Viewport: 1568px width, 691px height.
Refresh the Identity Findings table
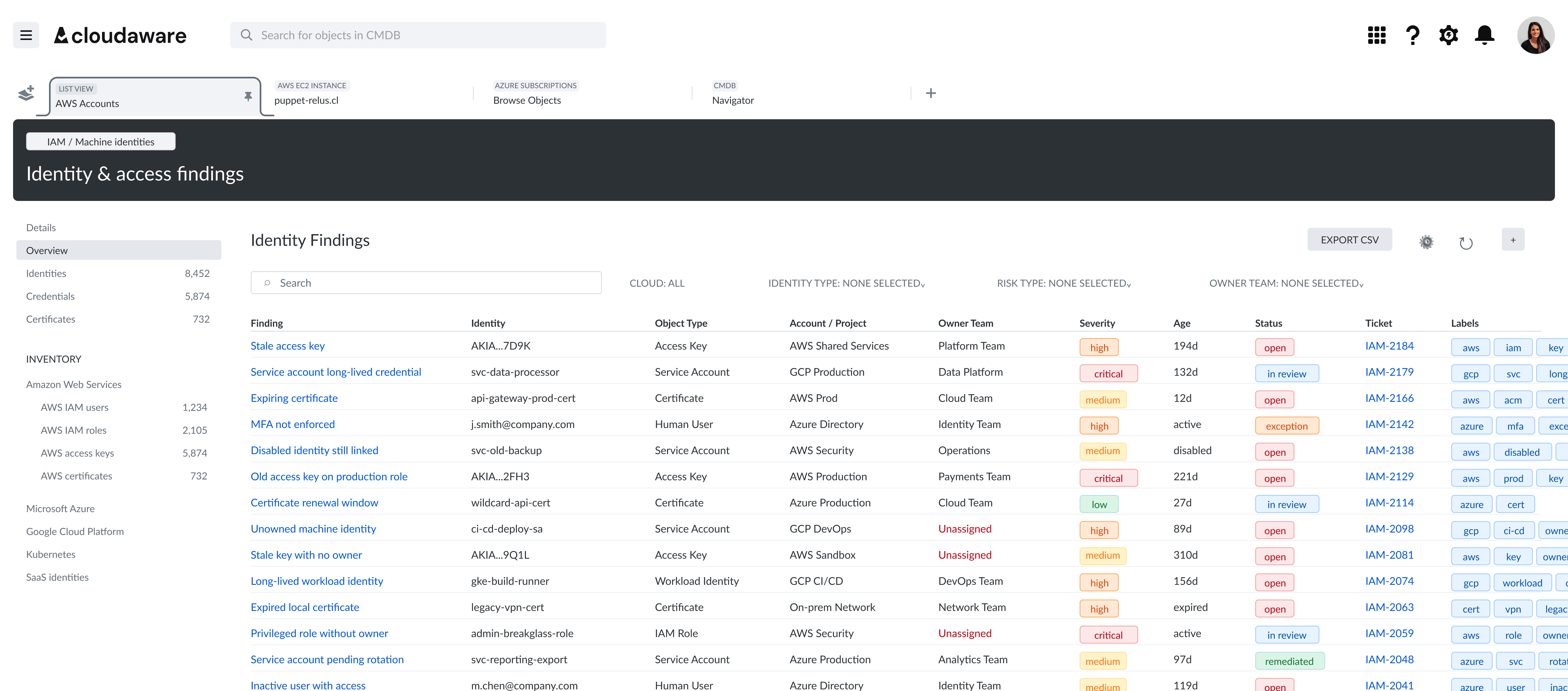point(1466,243)
